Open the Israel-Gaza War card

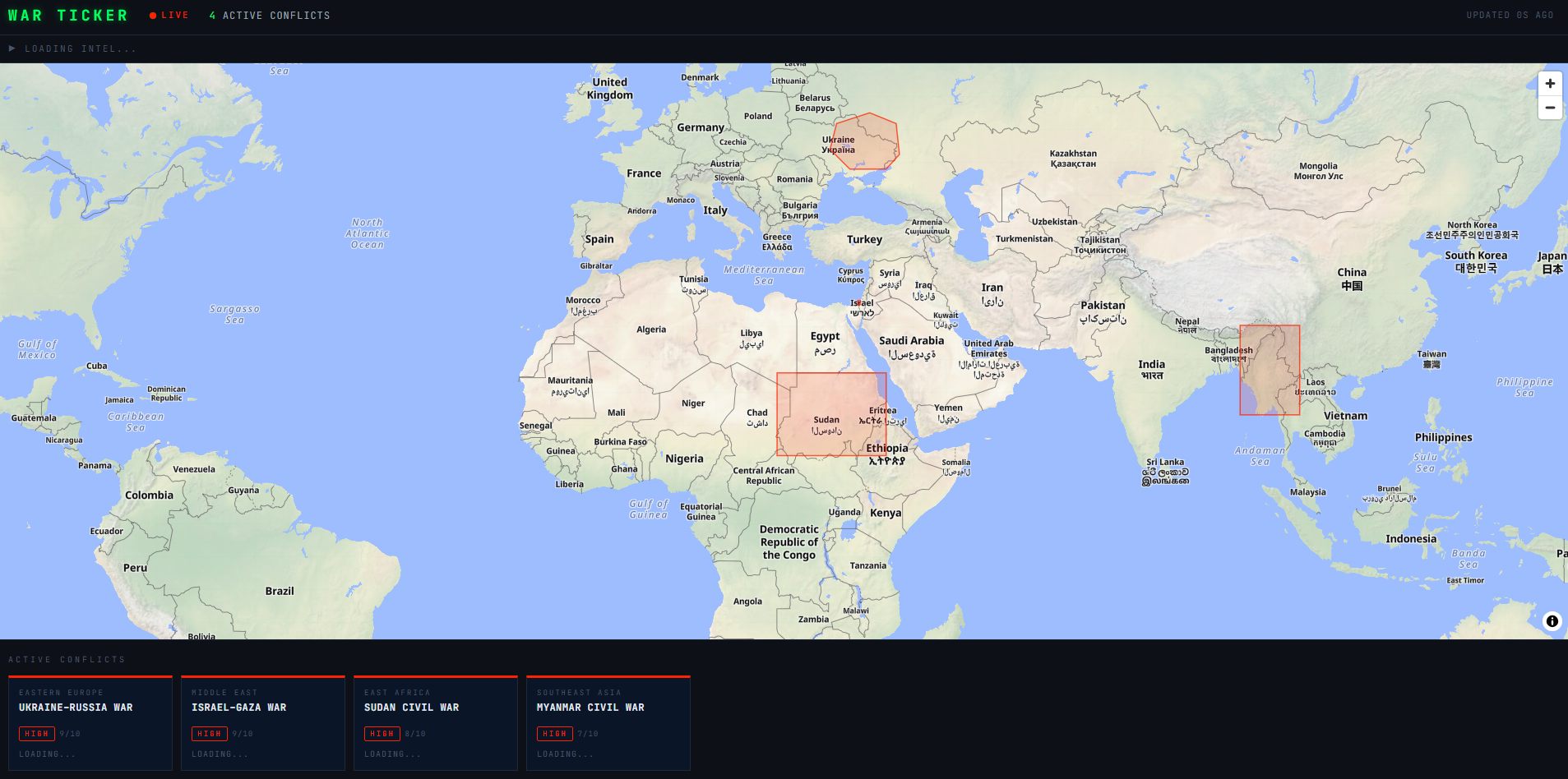point(263,723)
